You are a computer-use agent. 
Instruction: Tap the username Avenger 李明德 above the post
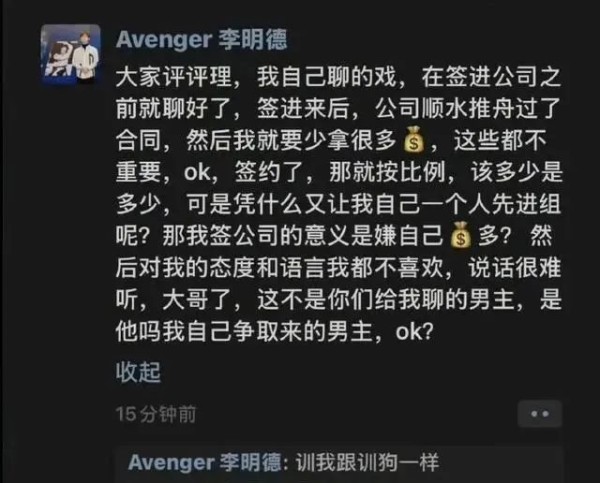pos(201,40)
